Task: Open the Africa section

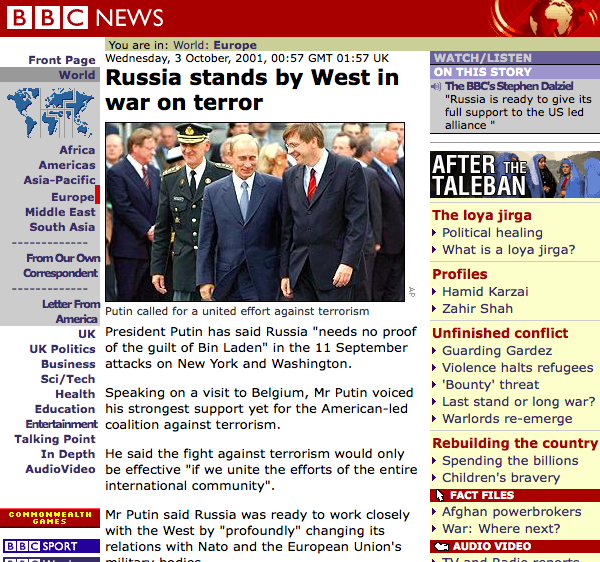Action: [x=77, y=150]
